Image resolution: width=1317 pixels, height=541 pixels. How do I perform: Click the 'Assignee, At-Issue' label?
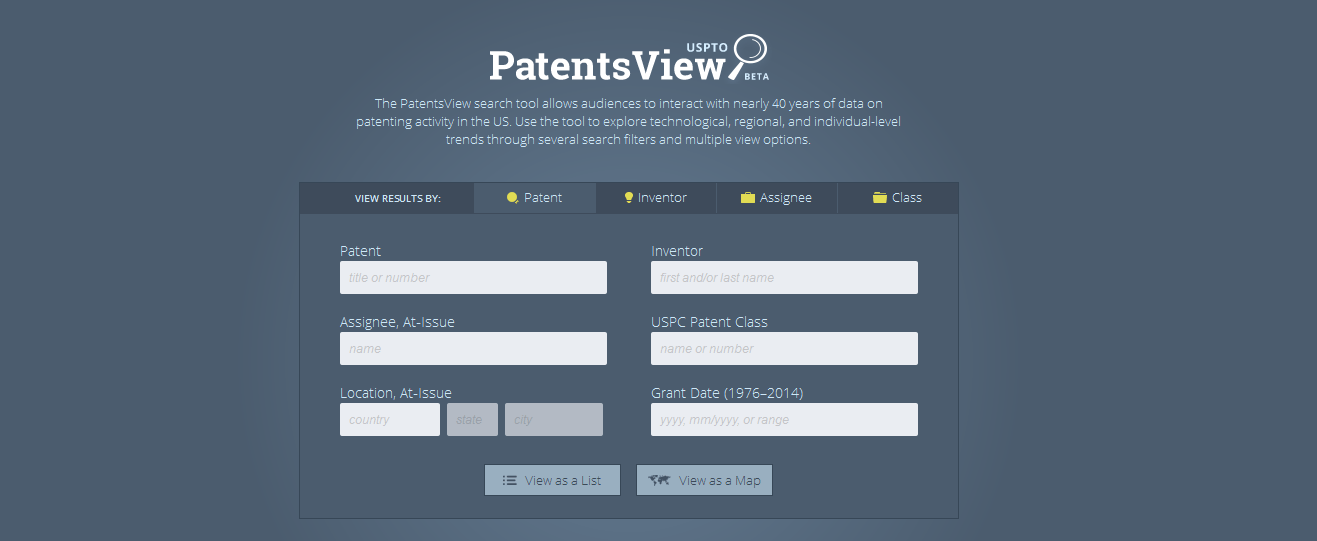click(397, 322)
